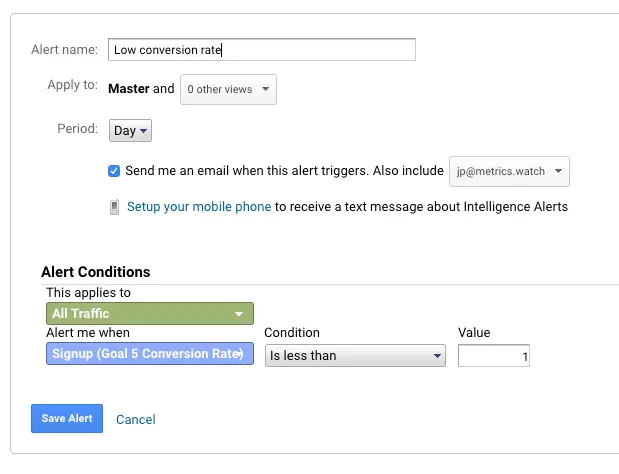The height and width of the screenshot is (474, 619).
Task: Click the Save Alert button
Action: pos(67,419)
